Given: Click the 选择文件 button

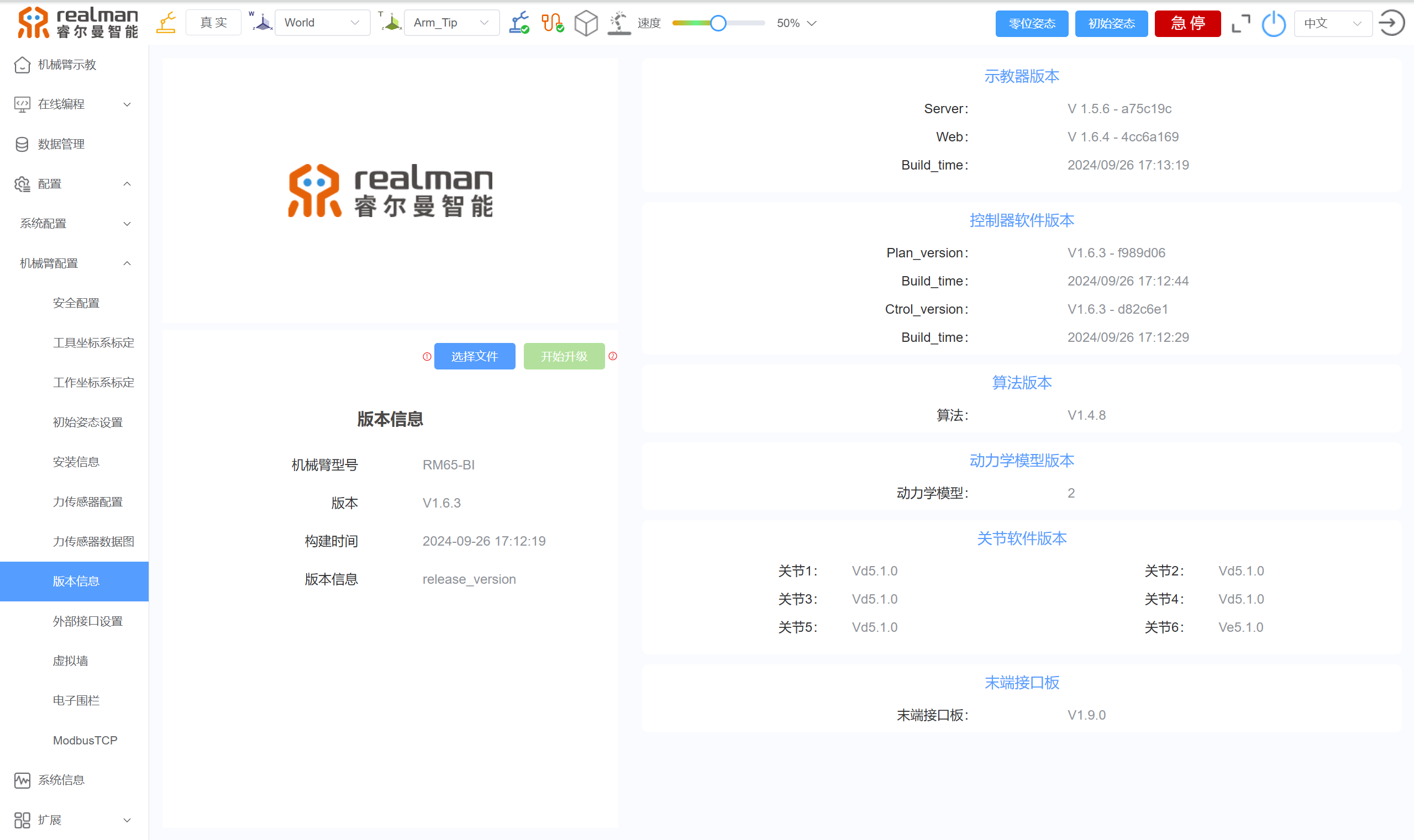Looking at the screenshot, I should 474,356.
